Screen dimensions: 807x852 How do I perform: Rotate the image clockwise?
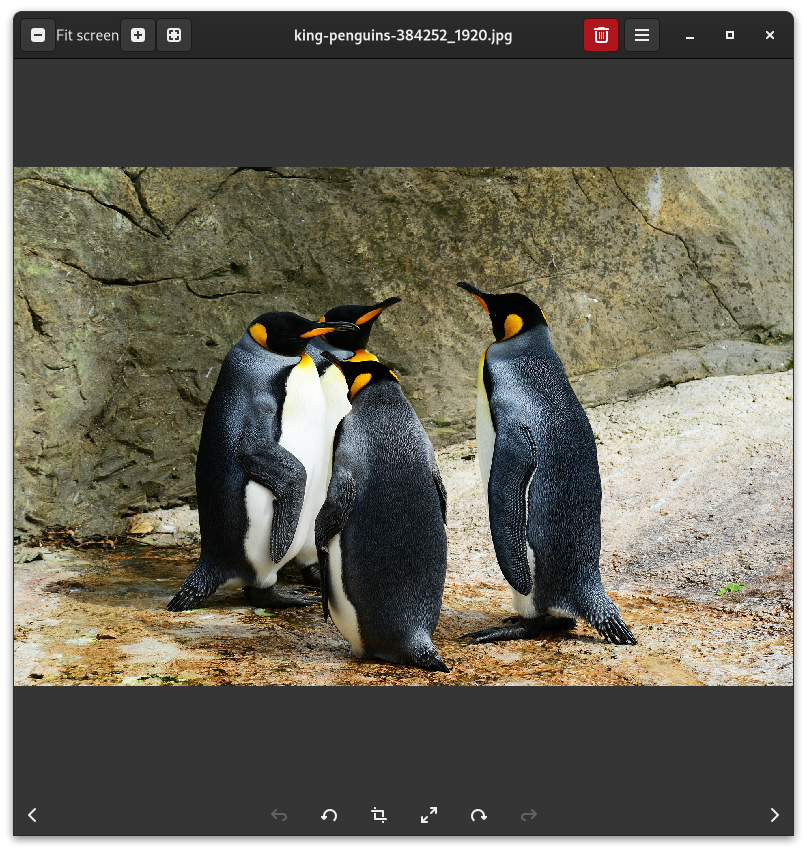(479, 815)
